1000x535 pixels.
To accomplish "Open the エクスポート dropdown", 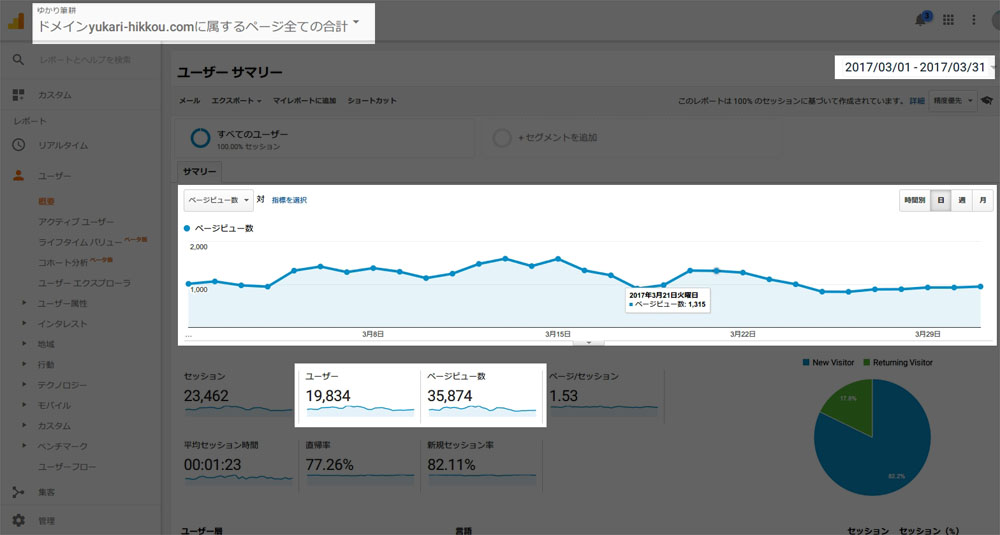I will tap(236, 101).
